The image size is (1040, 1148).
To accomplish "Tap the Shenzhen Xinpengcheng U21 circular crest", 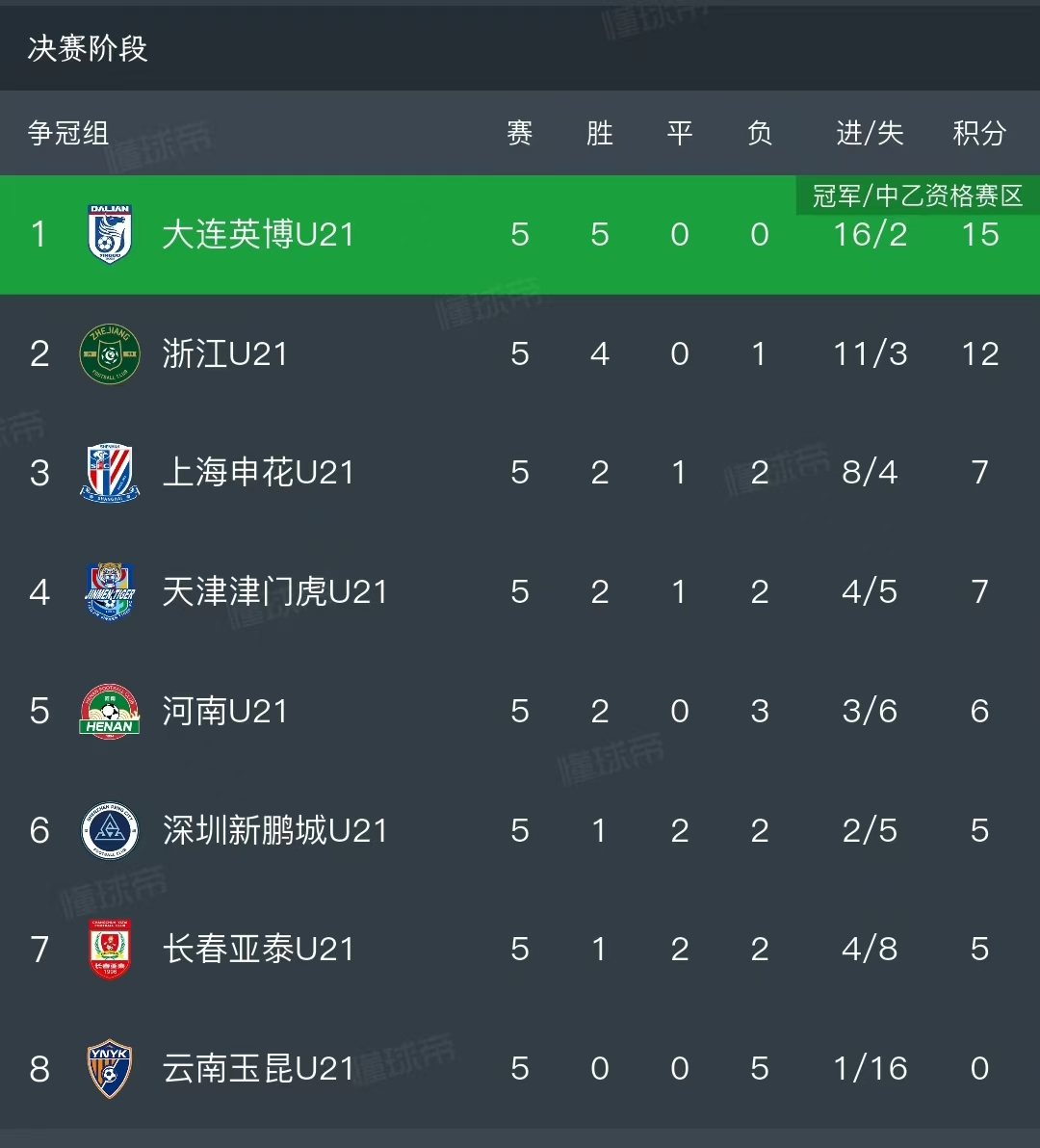I will pos(110,830).
